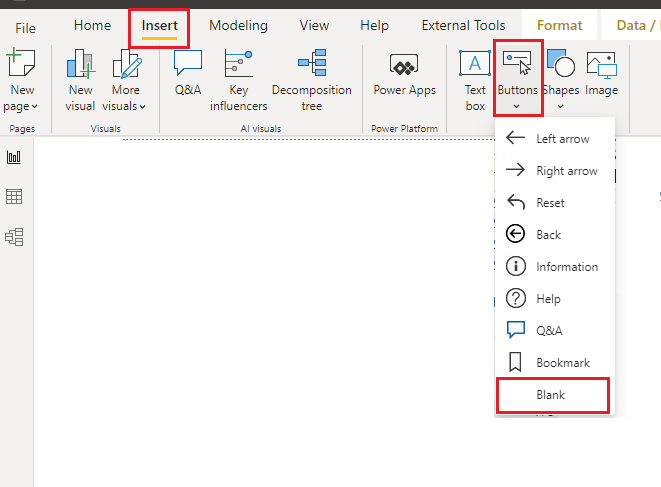Expand the Shapes dropdown chevron
The width and height of the screenshot is (661, 487).
[x=561, y=107]
